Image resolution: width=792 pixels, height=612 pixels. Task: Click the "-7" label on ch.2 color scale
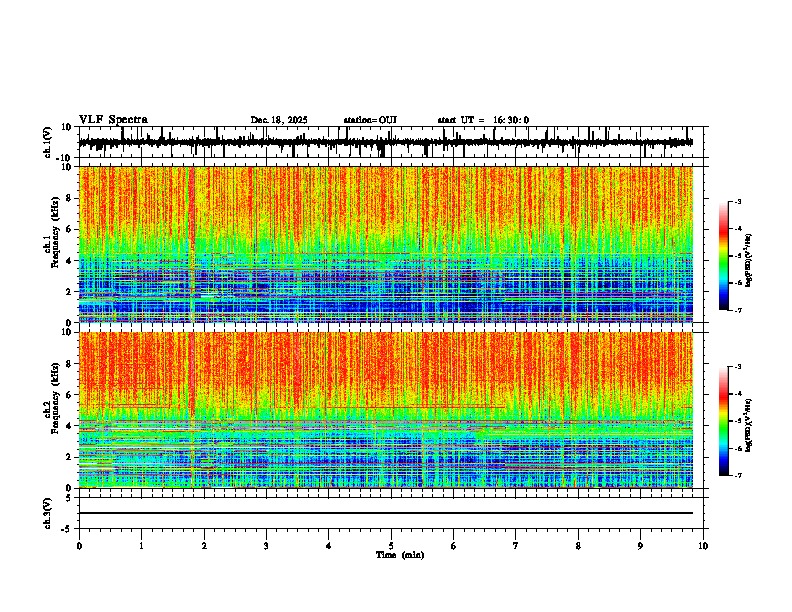pos(737,476)
